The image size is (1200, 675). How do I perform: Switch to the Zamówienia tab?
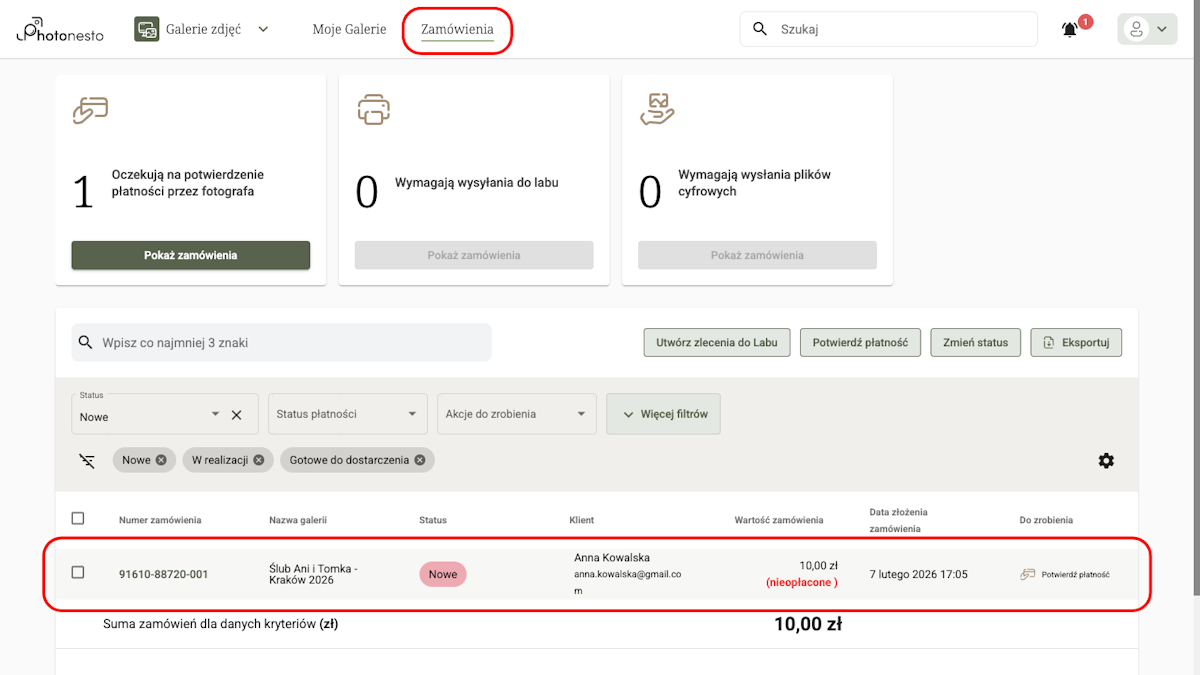point(457,30)
